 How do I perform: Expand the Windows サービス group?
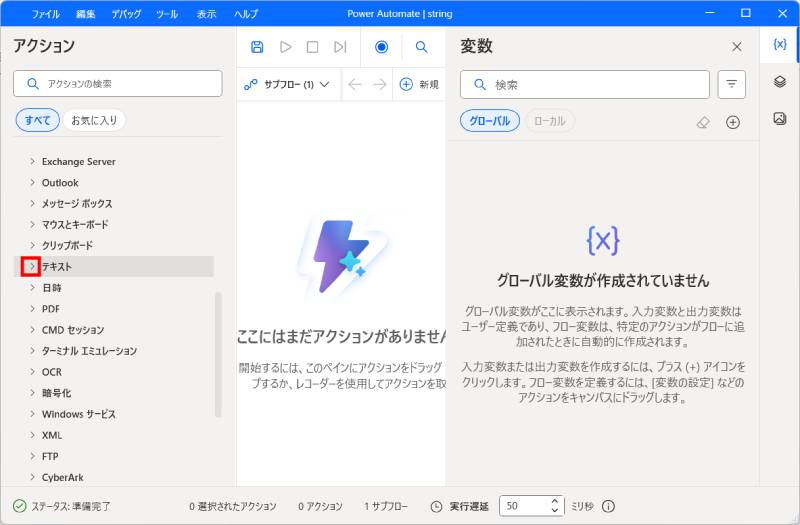pos(33,414)
